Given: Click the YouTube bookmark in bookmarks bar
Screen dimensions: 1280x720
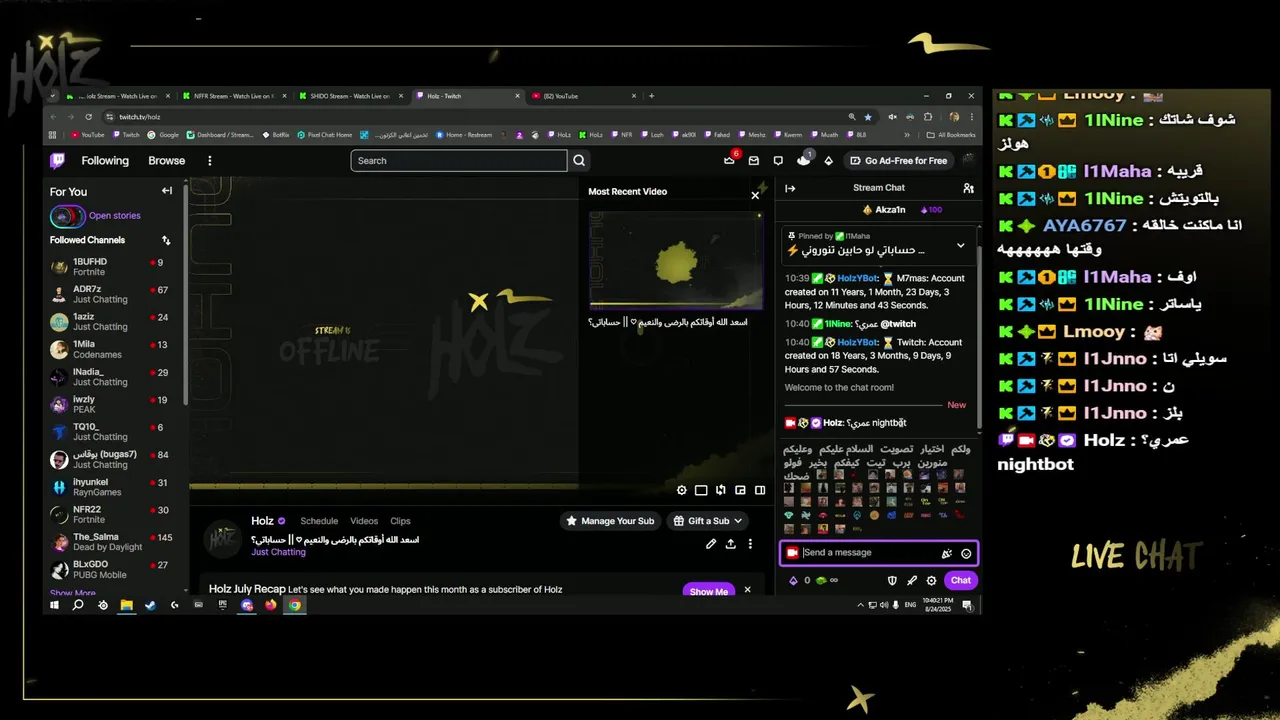Looking at the screenshot, I should tap(87, 134).
